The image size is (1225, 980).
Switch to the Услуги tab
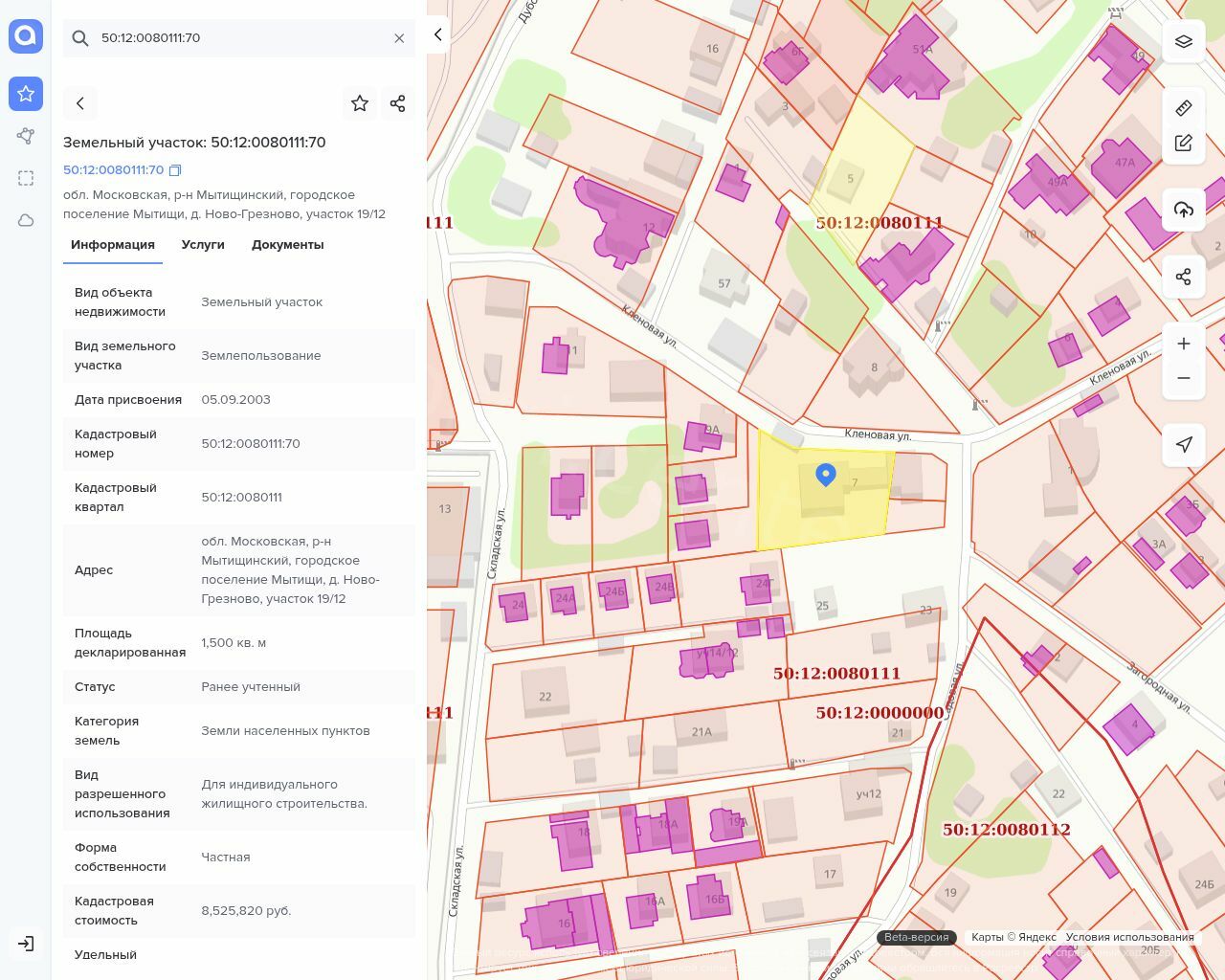click(x=203, y=245)
